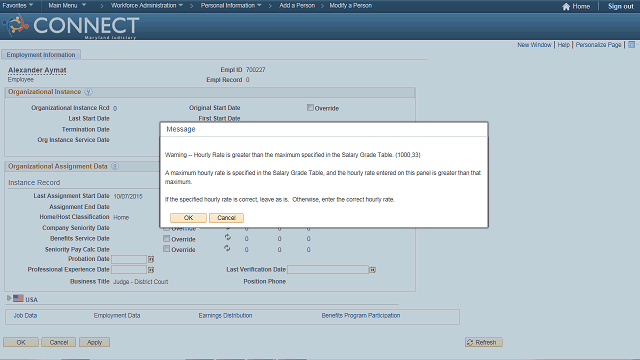Click the page bottom Cancel button
Image resolution: width=640 pixels, height=360 pixels.
58,342
